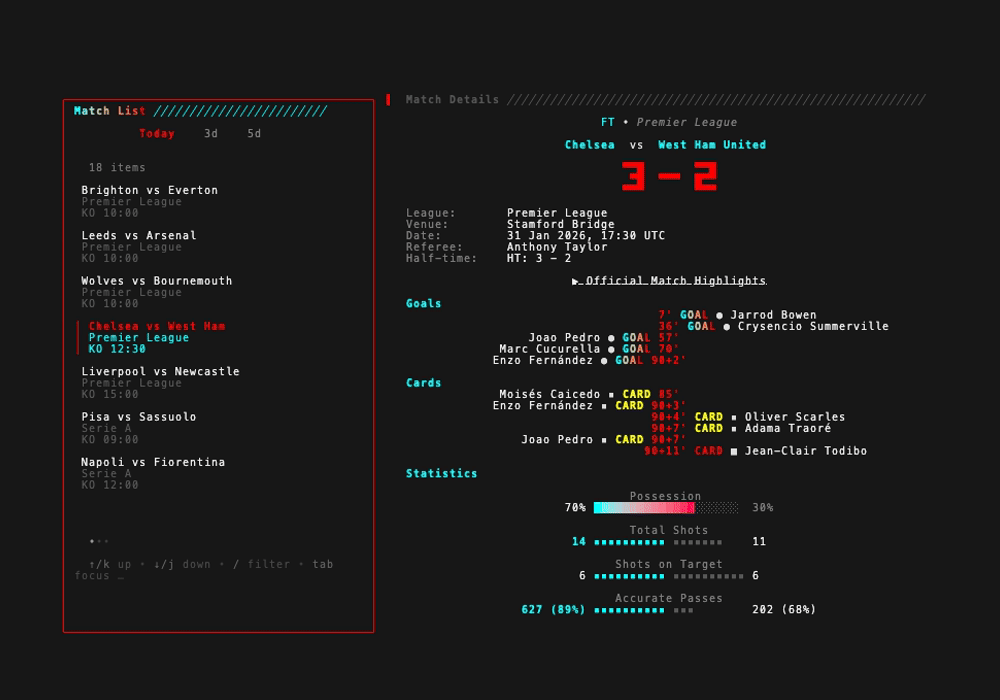Select Napoli vs Fiorentina match
The height and width of the screenshot is (700, 1000).
point(153,473)
